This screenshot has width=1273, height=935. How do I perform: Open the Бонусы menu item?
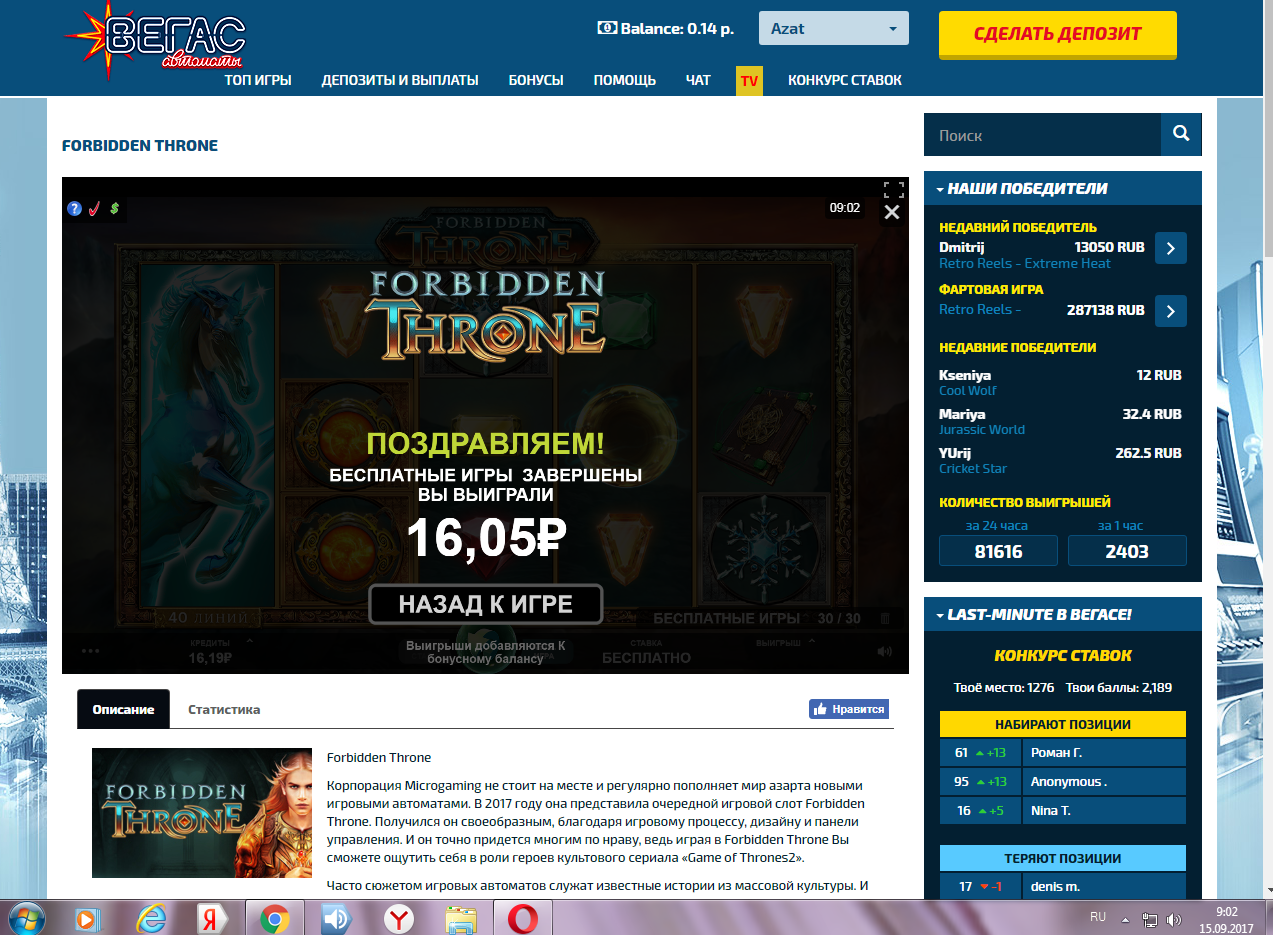click(536, 80)
